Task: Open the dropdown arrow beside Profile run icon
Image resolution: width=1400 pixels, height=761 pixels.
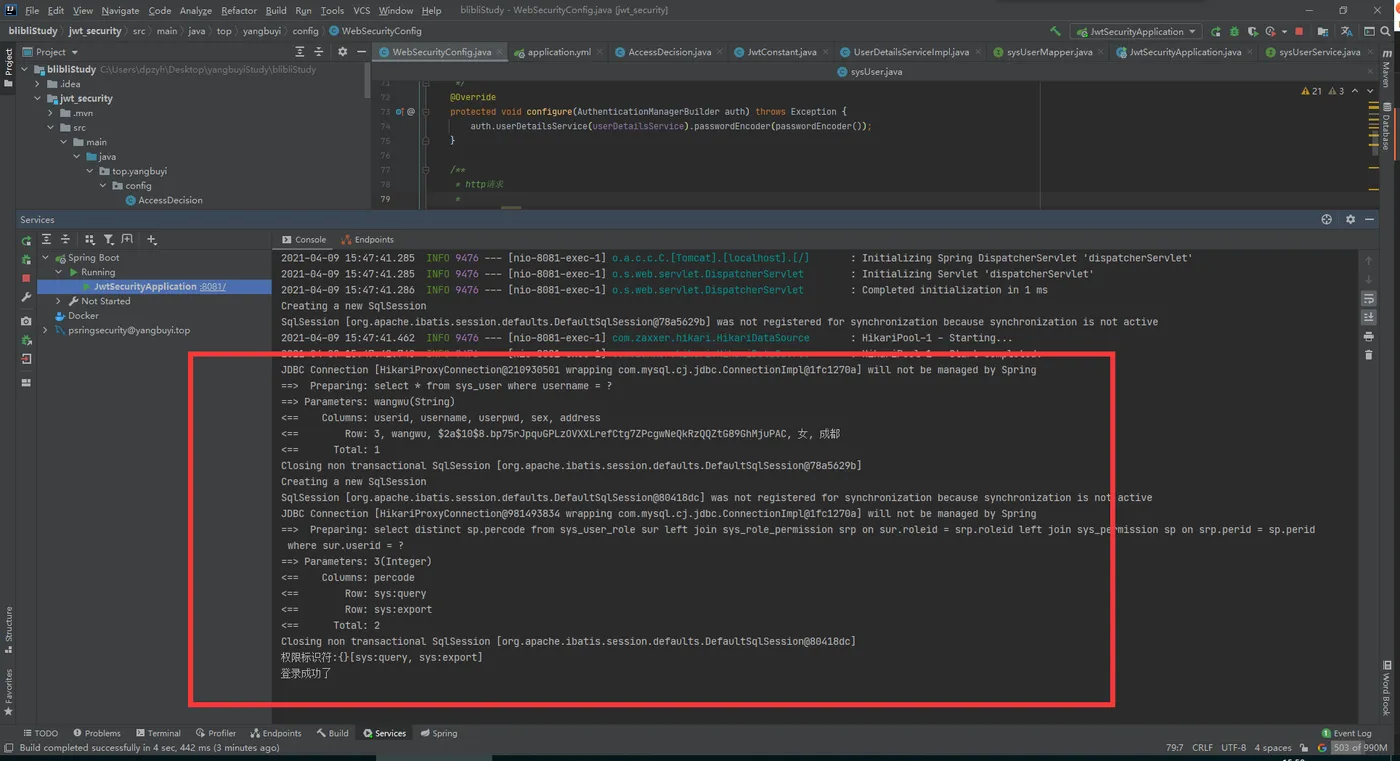Action: click(x=1284, y=32)
